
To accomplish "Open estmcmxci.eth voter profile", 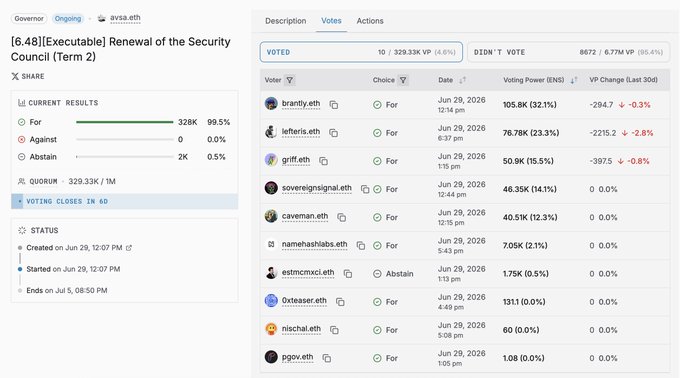I will click(308, 273).
